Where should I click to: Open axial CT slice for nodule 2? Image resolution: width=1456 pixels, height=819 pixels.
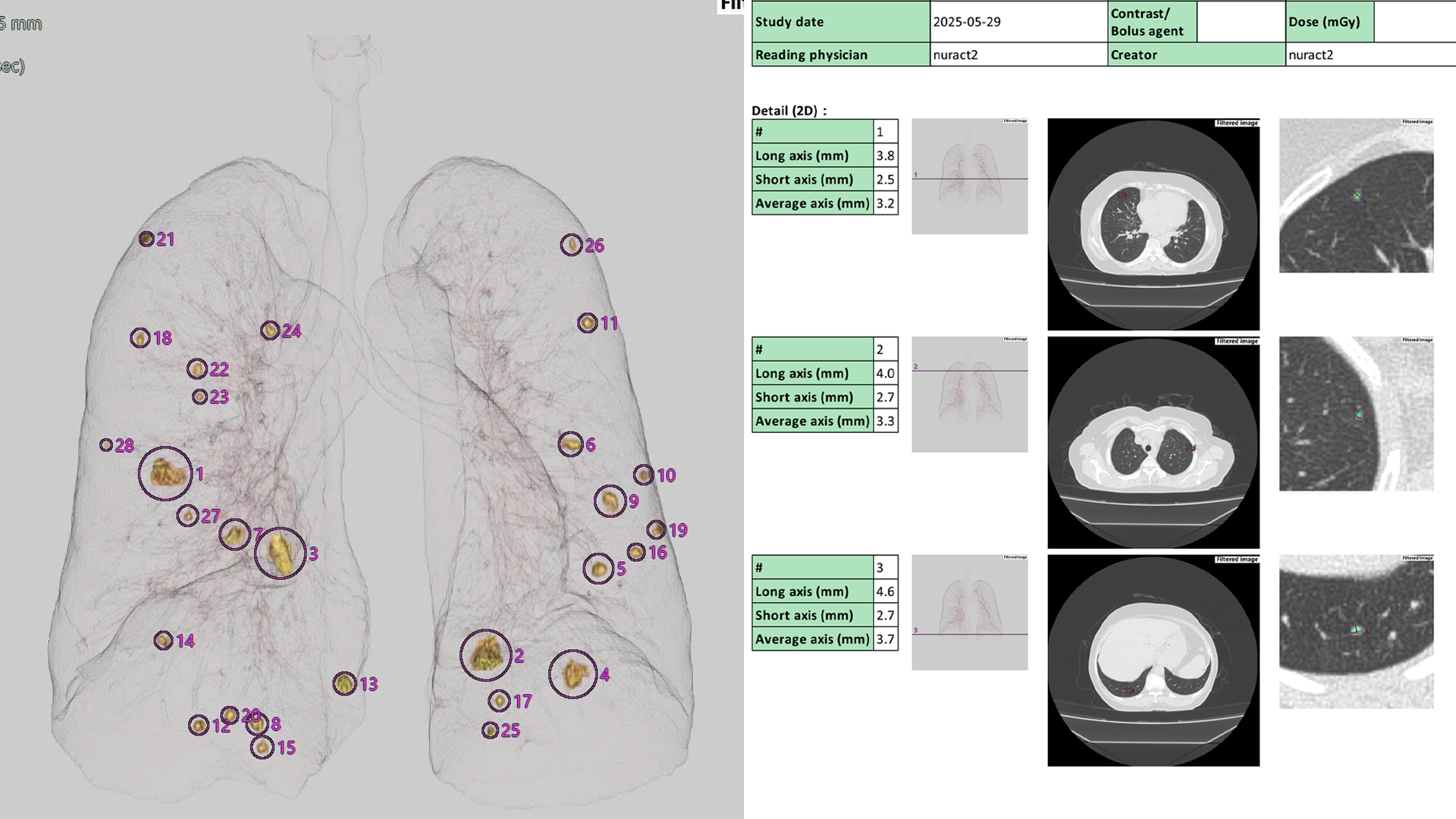pos(1153,442)
